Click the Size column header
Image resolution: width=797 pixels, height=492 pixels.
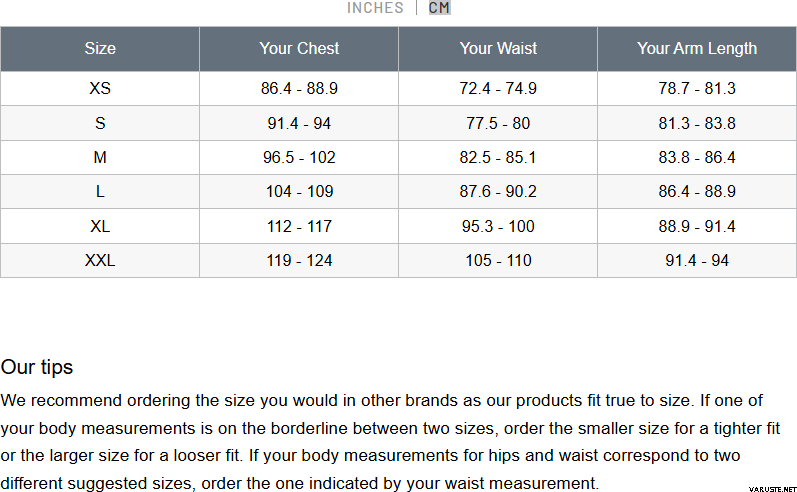[x=100, y=48]
